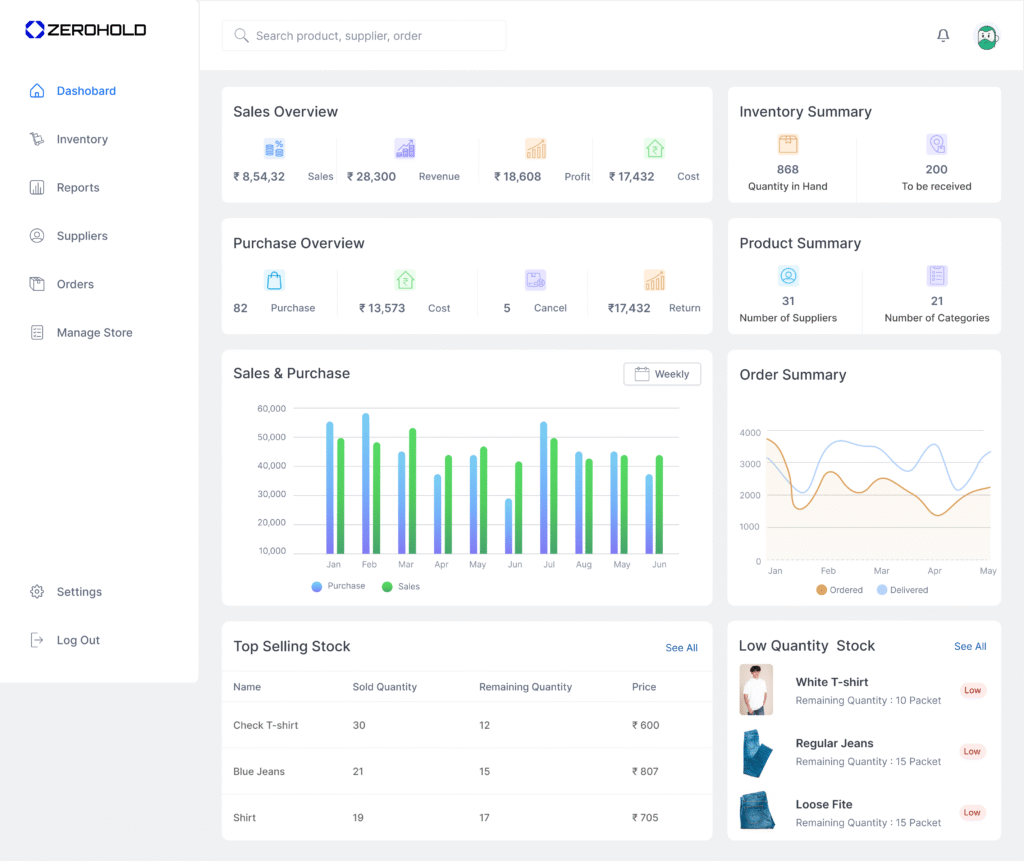This screenshot has height=861, width=1024.
Task: Click the Number of Suppliers icon
Action: [788, 276]
